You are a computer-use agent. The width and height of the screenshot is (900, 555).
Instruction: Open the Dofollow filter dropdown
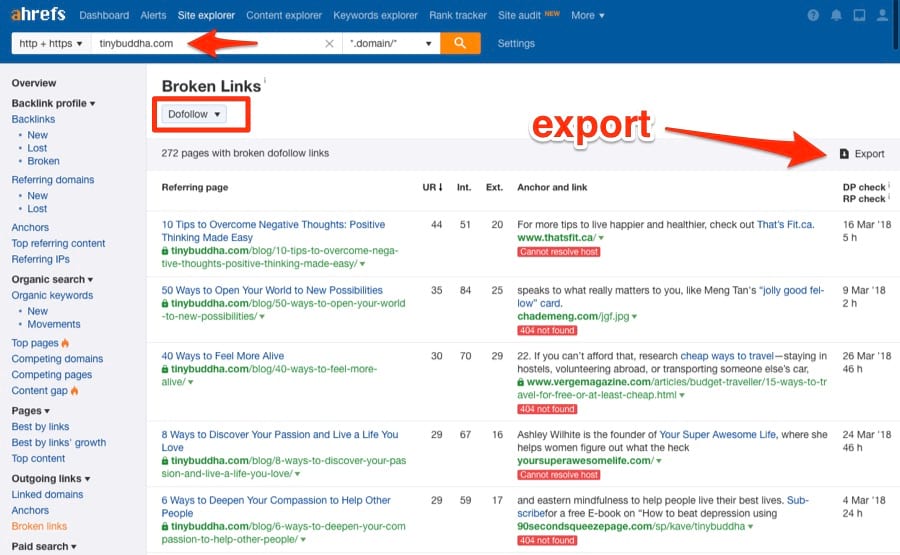click(x=194, y=114)
